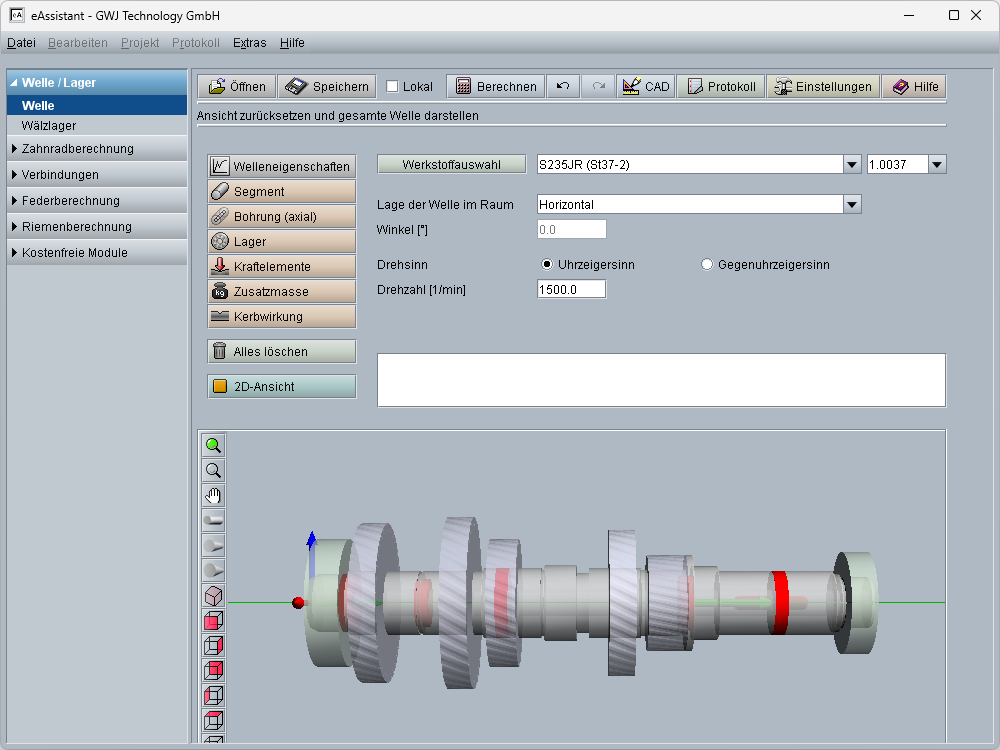Open the Extras menu
The image size is (1000, 750).
[x=249, y=43]
